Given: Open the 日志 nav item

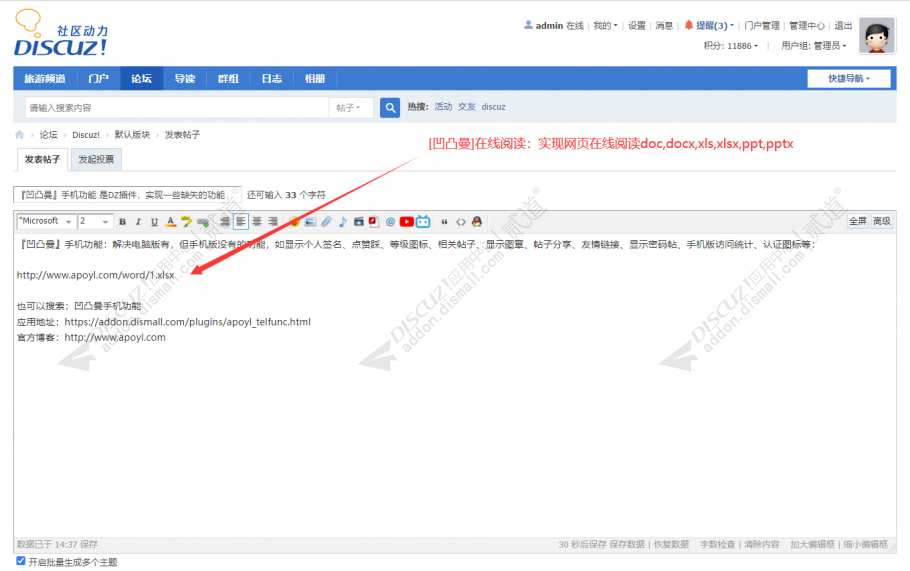Looking at the screenshot, I should coord(272,78).
